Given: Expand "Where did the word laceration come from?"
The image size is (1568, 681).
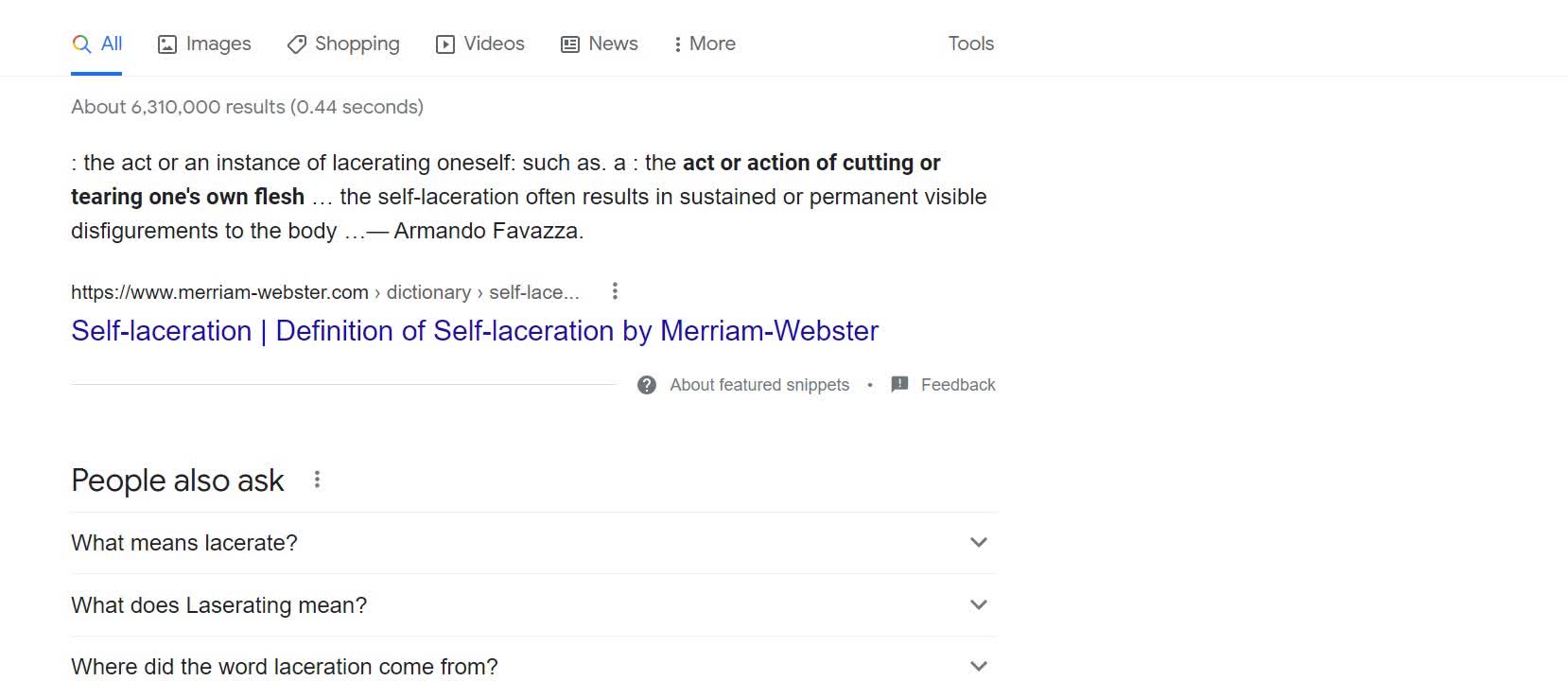Looking at the screenshot, I should coord(979,667).
